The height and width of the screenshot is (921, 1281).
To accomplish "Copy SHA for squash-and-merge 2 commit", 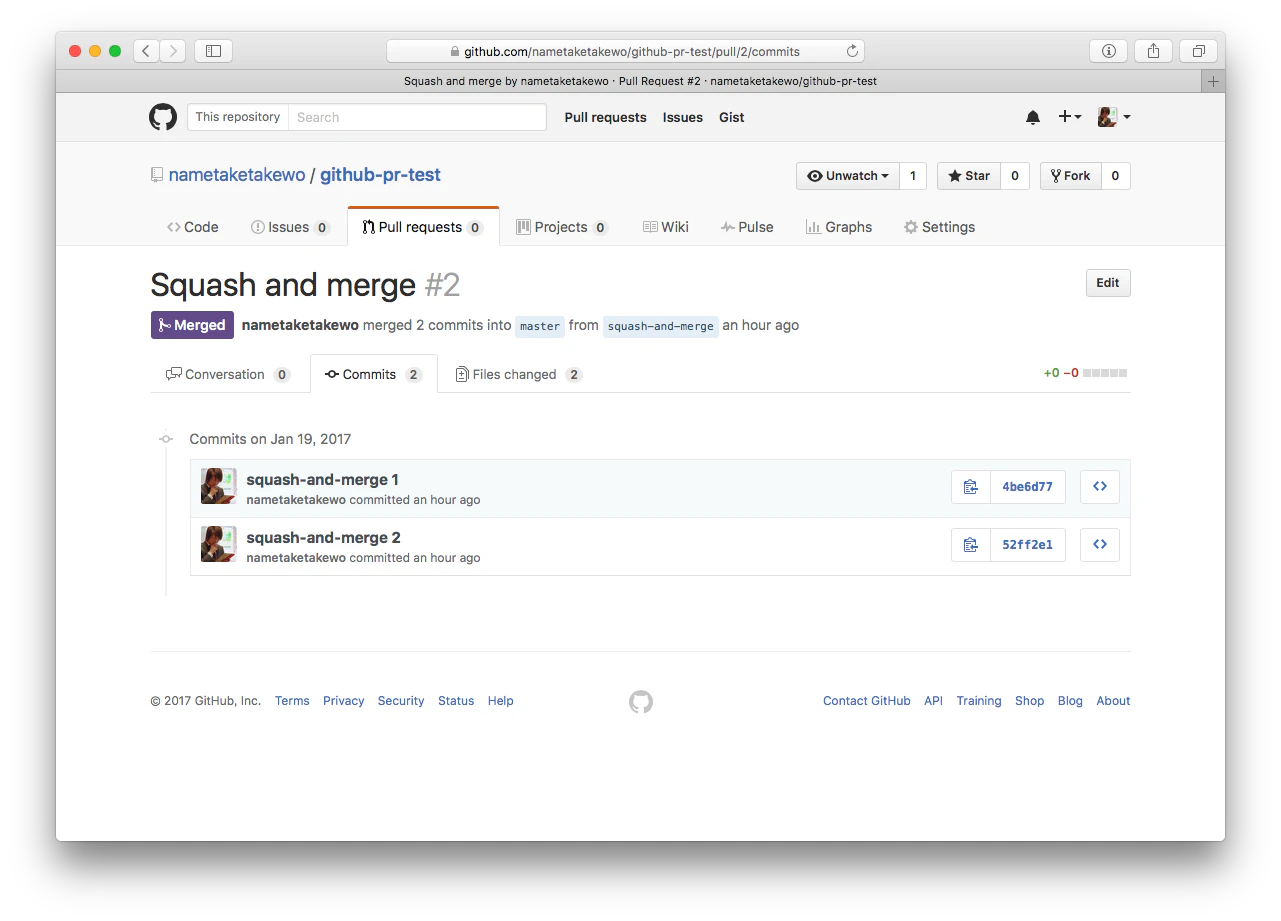I will (970, 545).
